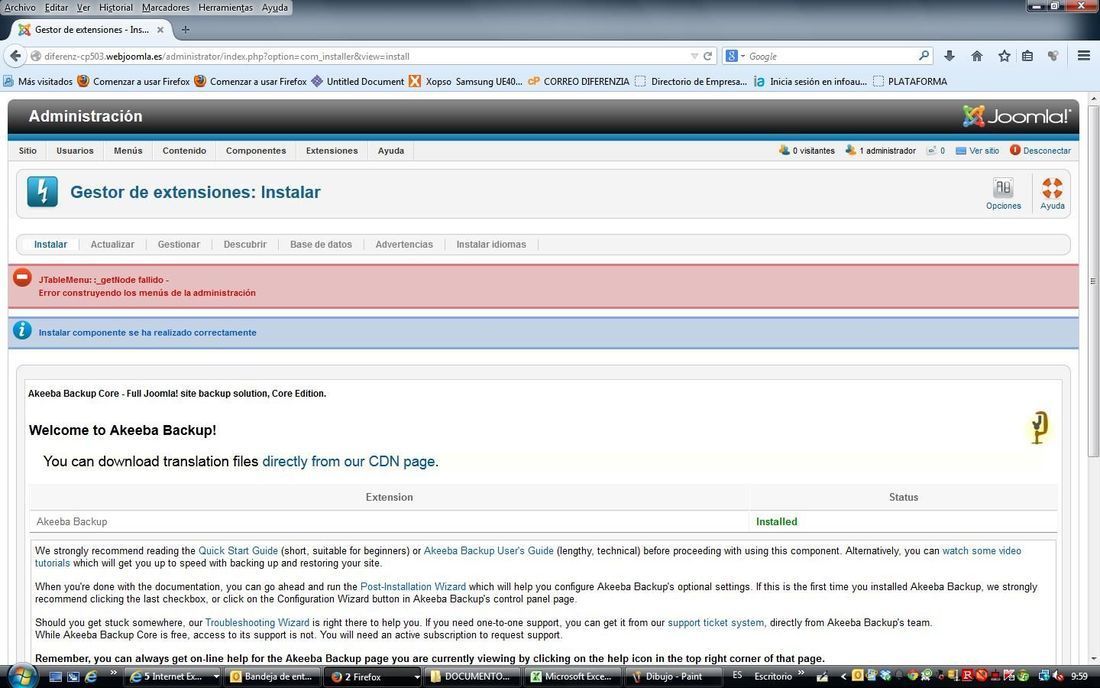Switch to the Base de datos tab

point(321,245)
